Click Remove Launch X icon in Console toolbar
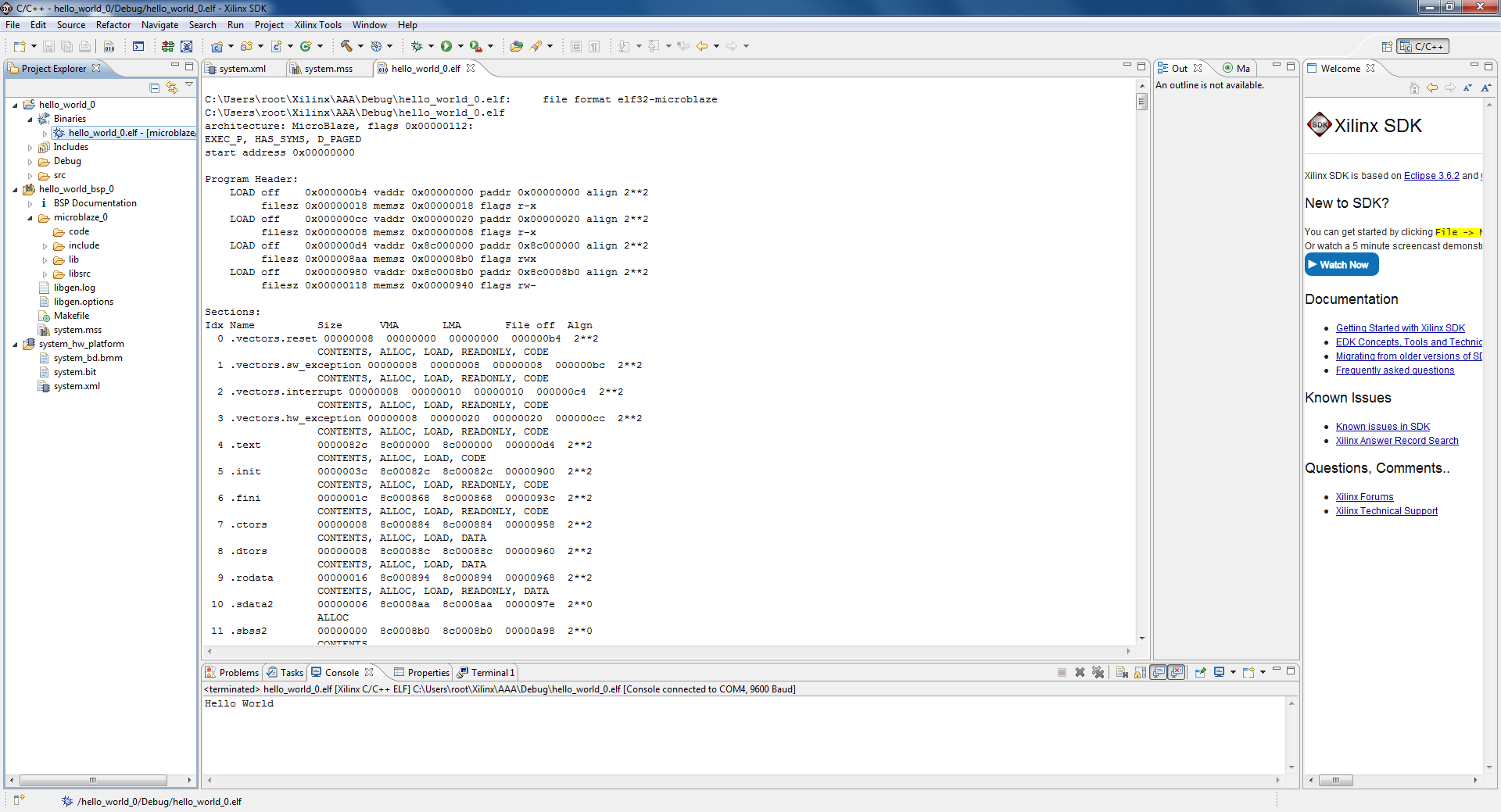Viewport: 1501px width, 812px height. point(1080,672)
